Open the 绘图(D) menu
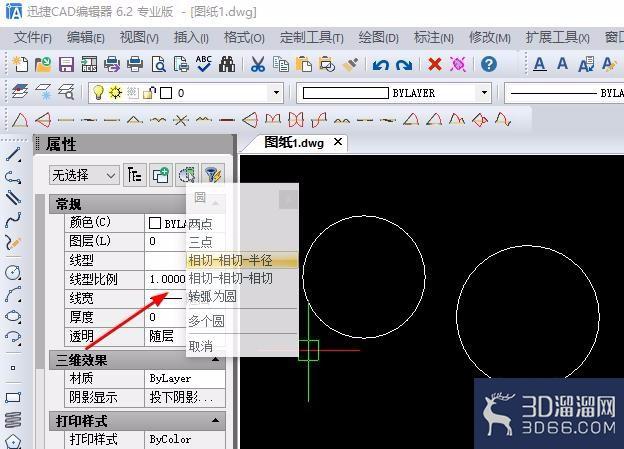624x449 pixels. click(378, 38)
